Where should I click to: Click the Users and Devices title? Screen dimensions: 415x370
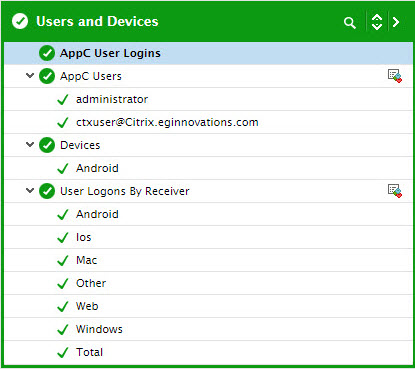click(97, 21)
